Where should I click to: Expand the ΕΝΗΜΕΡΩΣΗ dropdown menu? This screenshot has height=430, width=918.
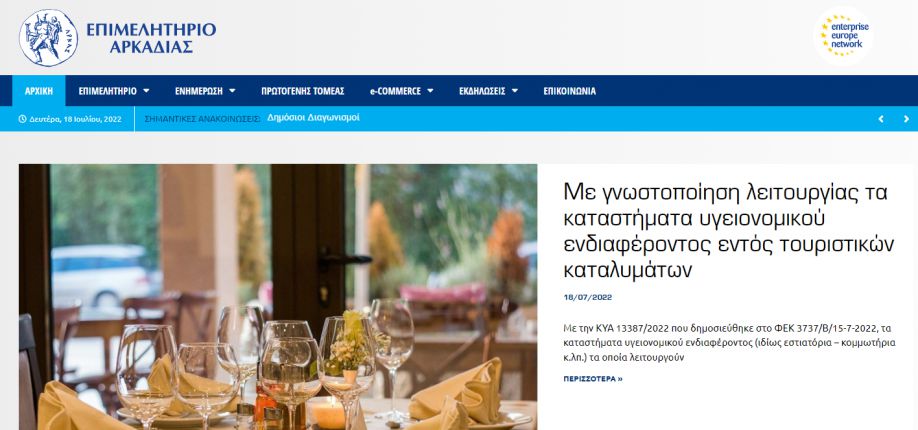pos(205,91)
